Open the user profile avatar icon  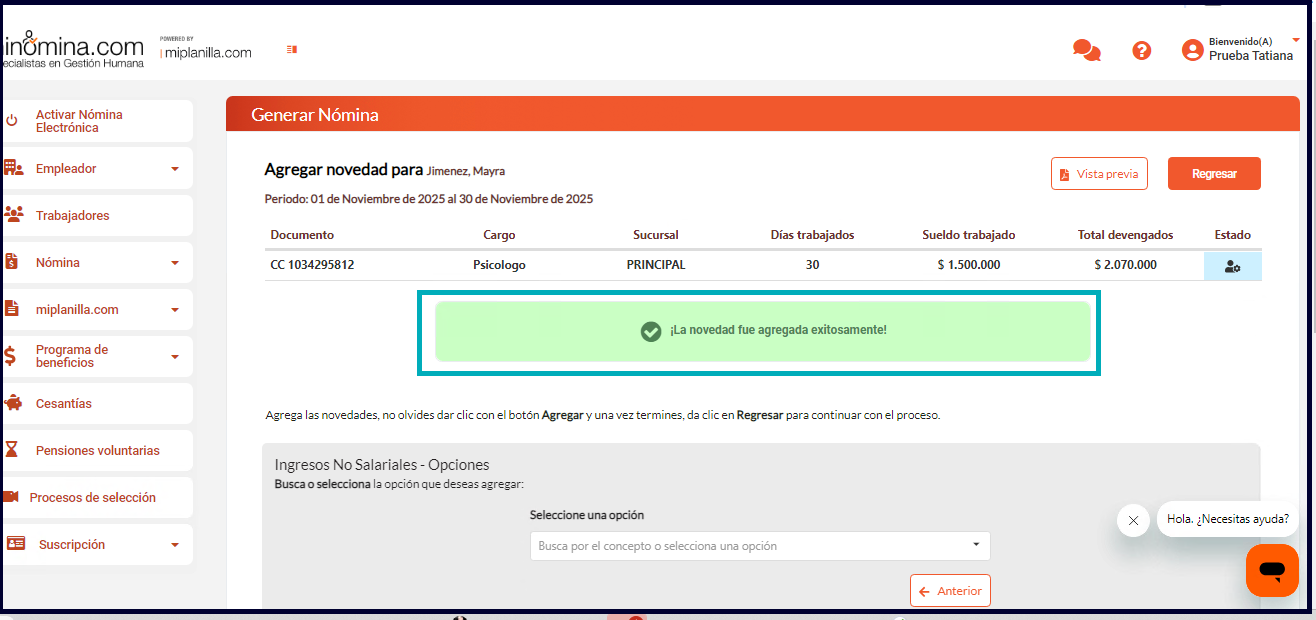point(1192,50)
